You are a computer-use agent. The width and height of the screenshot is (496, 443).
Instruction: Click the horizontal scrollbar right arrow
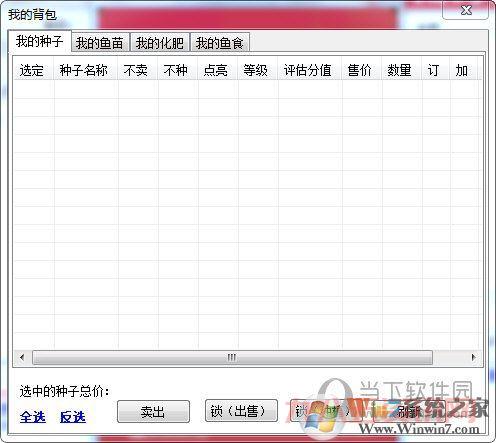(473, 357)
